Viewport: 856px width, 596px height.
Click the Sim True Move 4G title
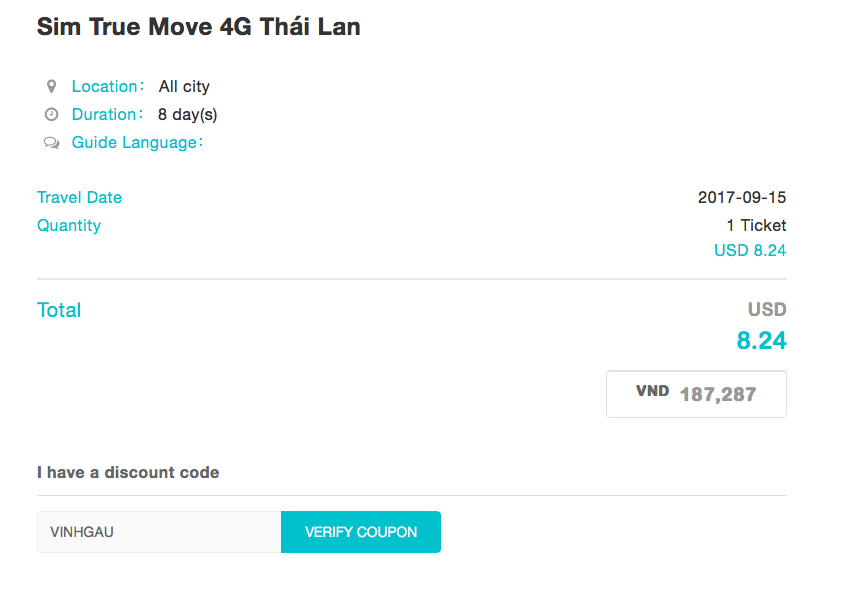198,28
